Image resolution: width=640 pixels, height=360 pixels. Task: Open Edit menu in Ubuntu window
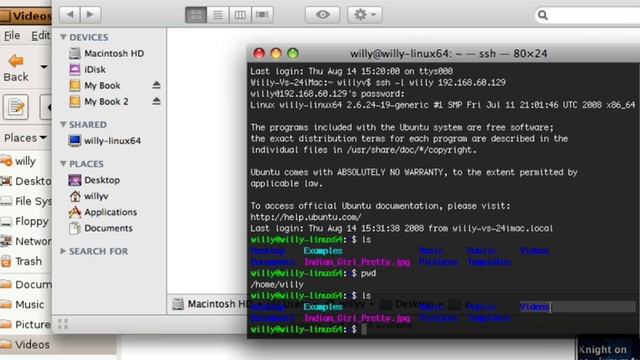41,36
